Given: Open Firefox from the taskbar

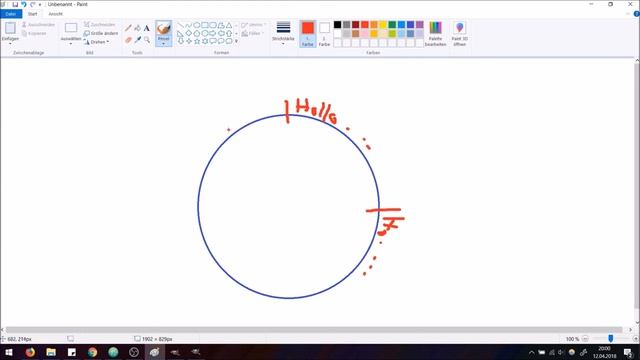Looking at the screenshot, I should [30, 352].
